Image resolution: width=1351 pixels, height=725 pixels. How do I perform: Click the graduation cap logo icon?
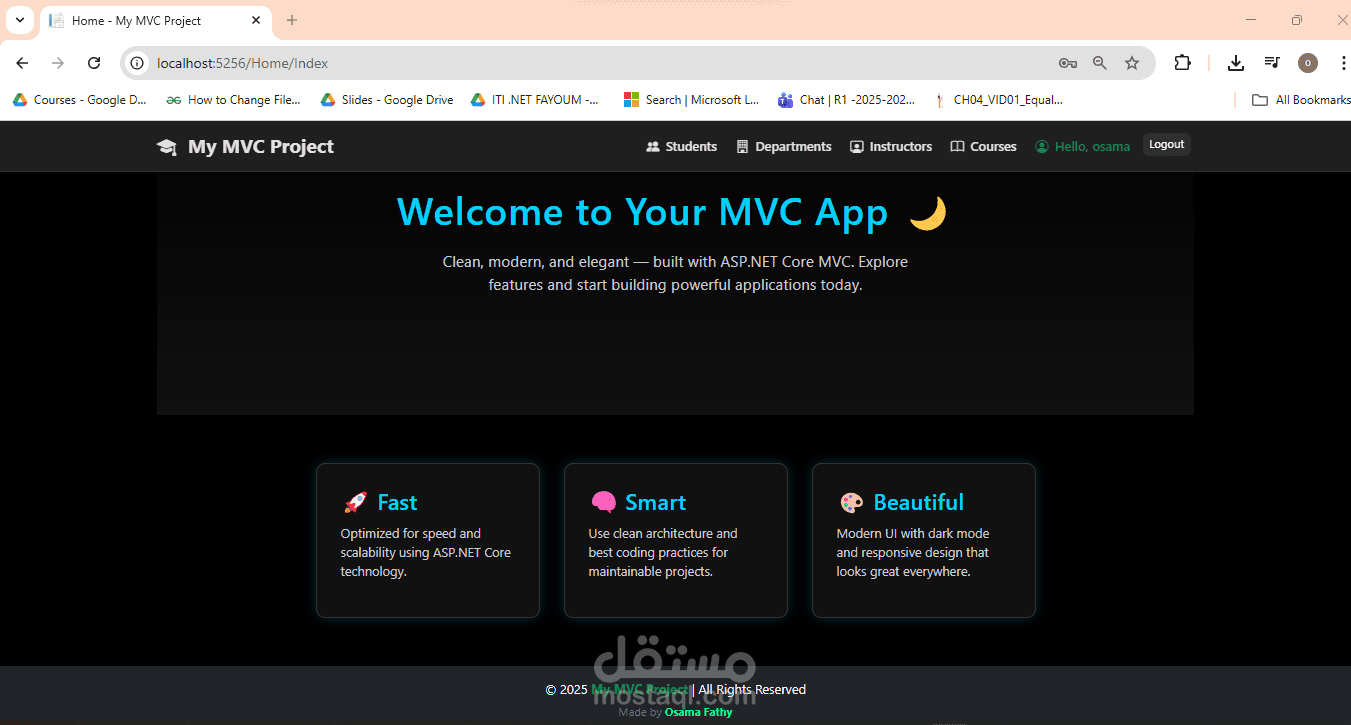[x=167, y=147]
